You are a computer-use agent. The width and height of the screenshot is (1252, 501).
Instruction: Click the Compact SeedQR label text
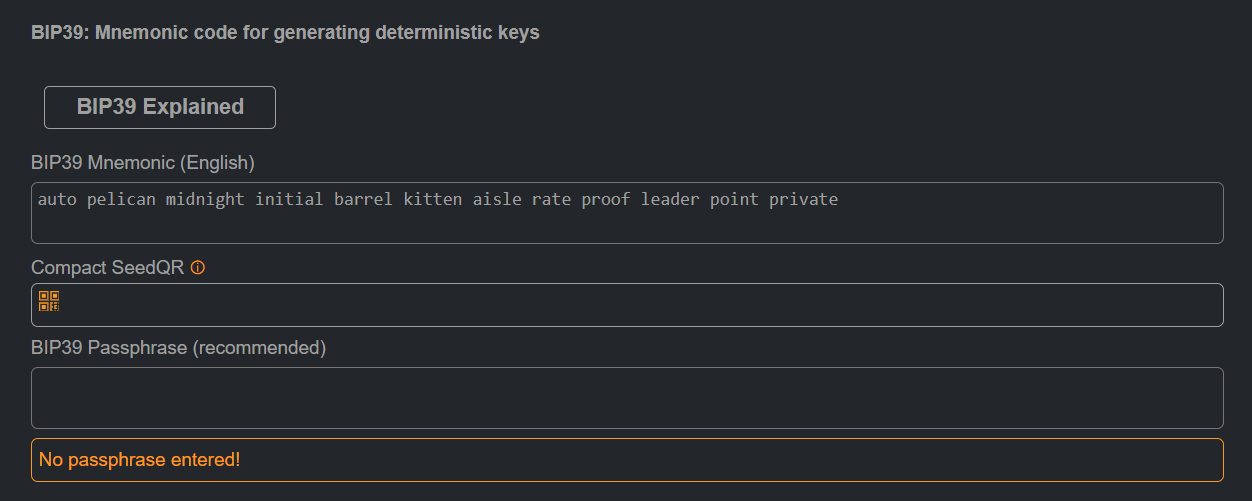pos(108,268)
